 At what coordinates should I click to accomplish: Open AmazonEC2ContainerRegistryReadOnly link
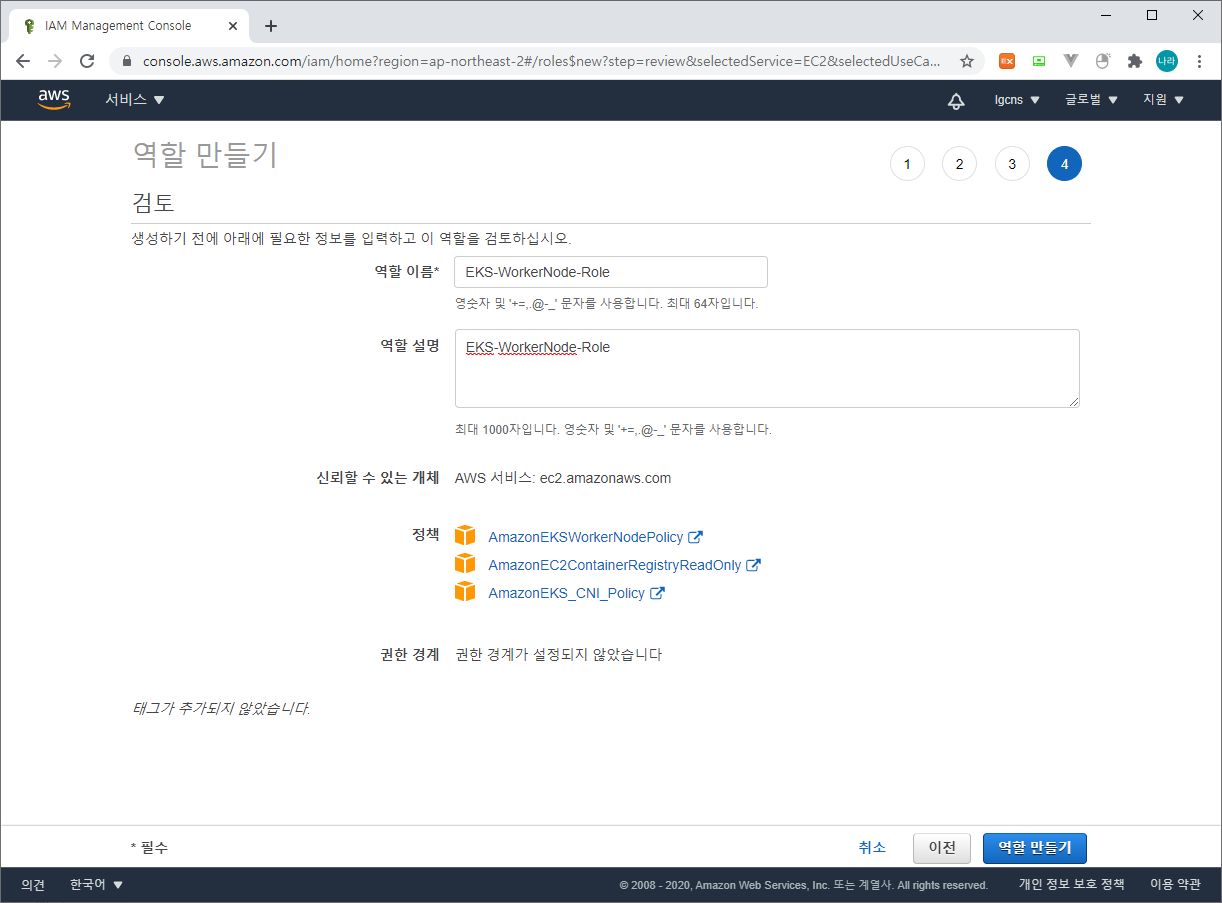point(614,565)
